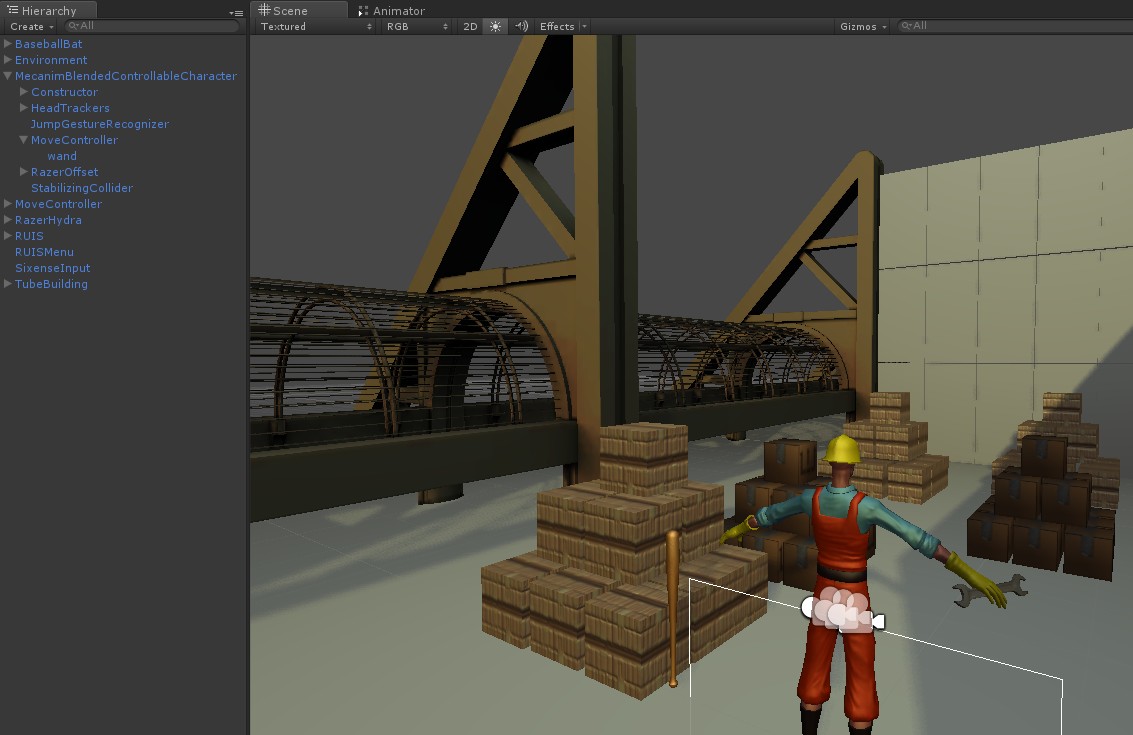Select TubeBuilding in hierarchy

click(51, 284)
